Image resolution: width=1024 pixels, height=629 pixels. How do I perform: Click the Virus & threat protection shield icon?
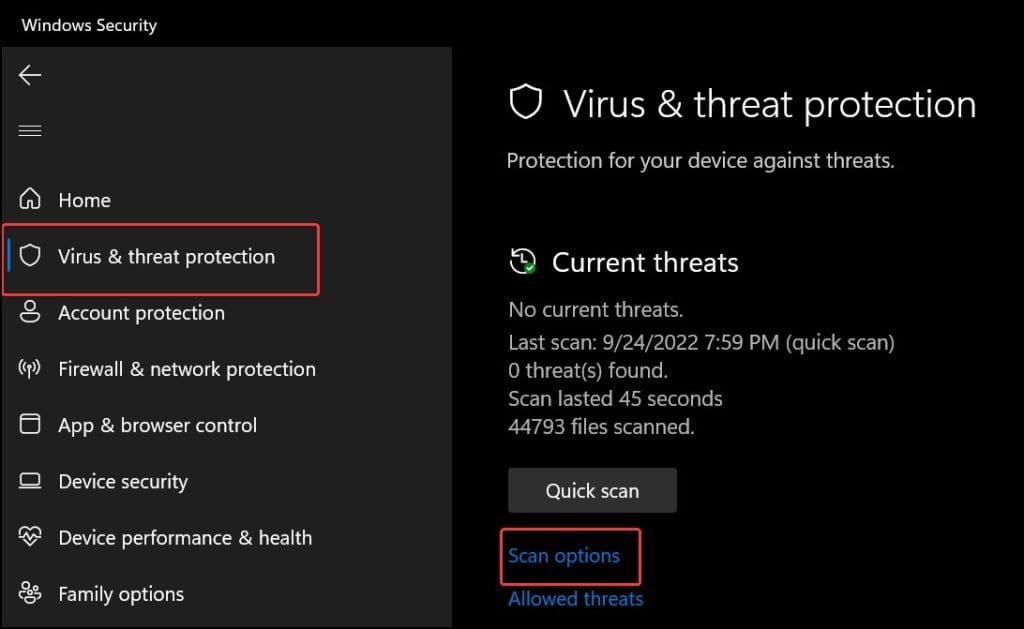pyautogui.click(x=31, y=256)
